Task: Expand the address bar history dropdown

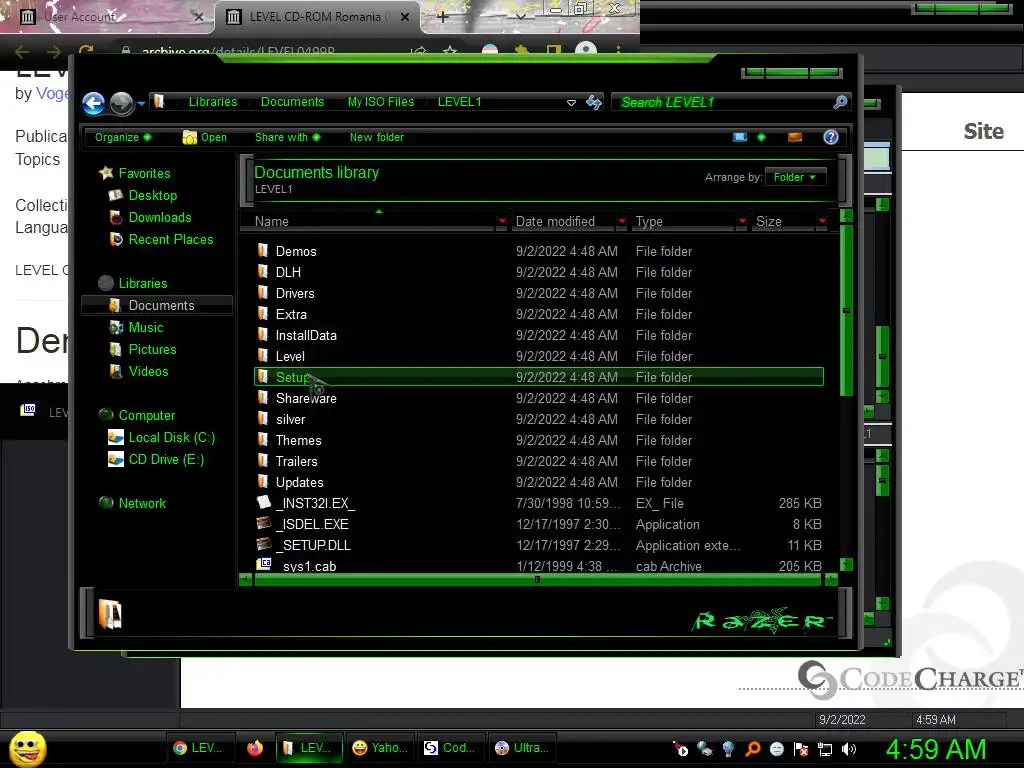Action: [x=571, y=103]
